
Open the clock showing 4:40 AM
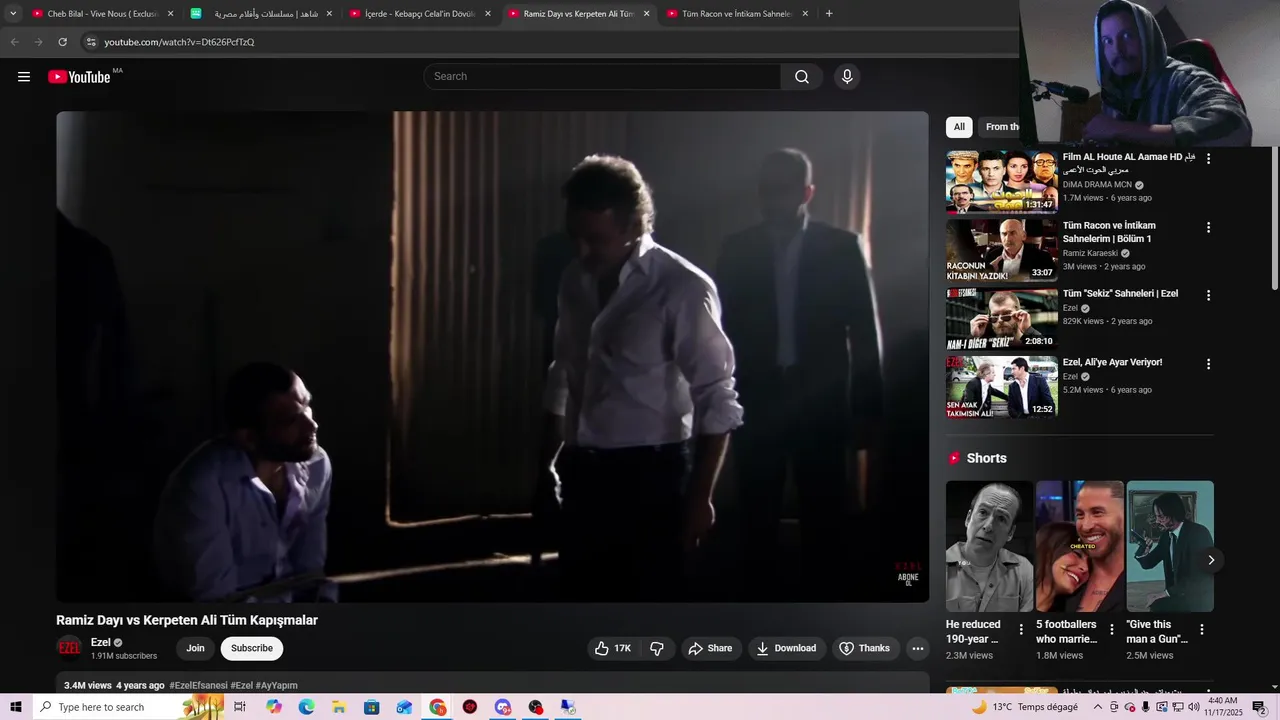(x=1224, y=707)
